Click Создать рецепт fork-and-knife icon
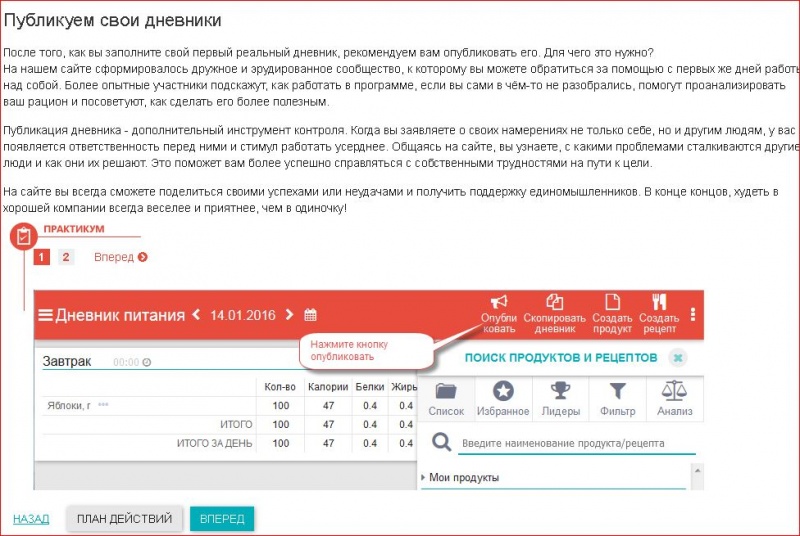The image size is (800, 536). click(x=659, y=314)
